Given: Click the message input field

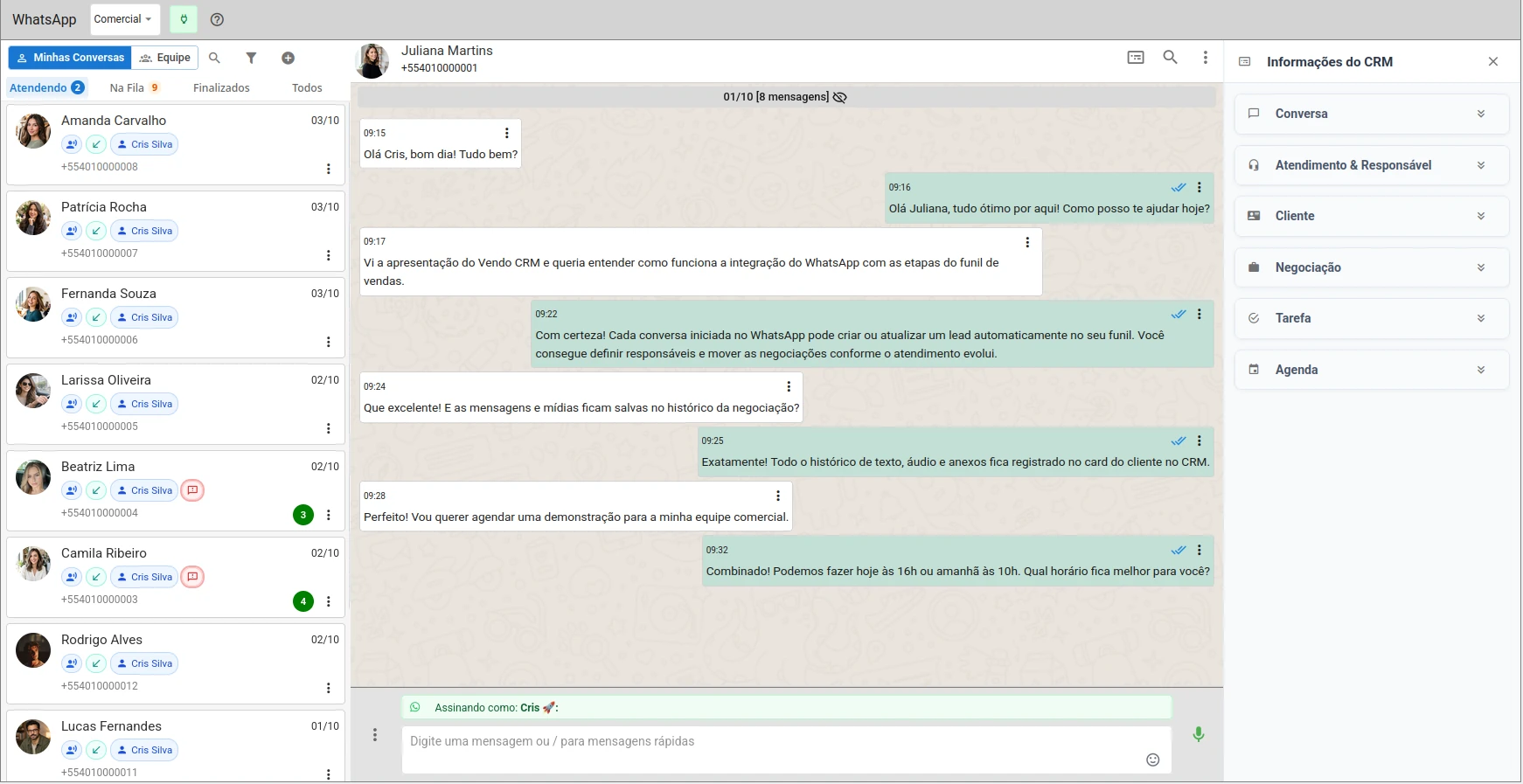Looking at the screenshot, I should tap(786, 750).
